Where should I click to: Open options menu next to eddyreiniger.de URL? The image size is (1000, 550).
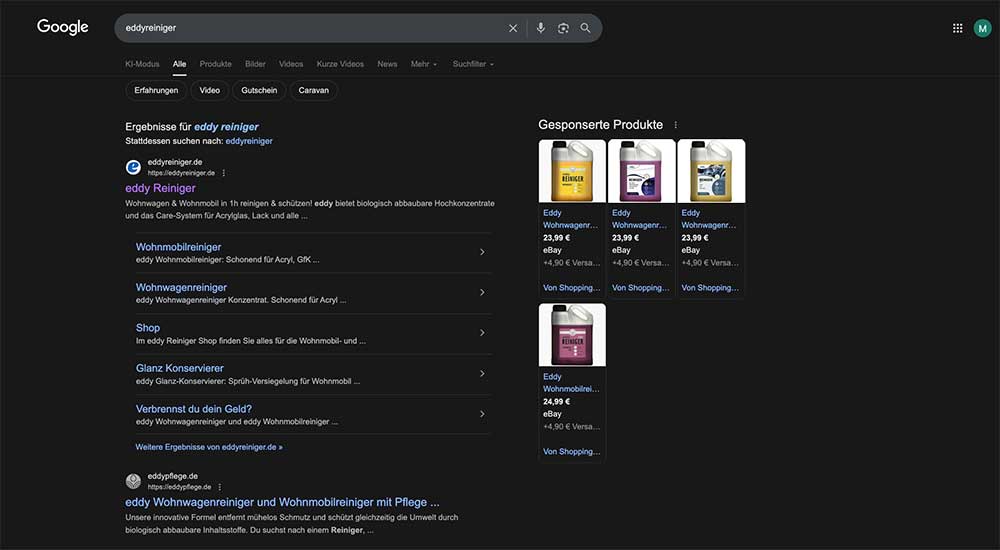224,173
